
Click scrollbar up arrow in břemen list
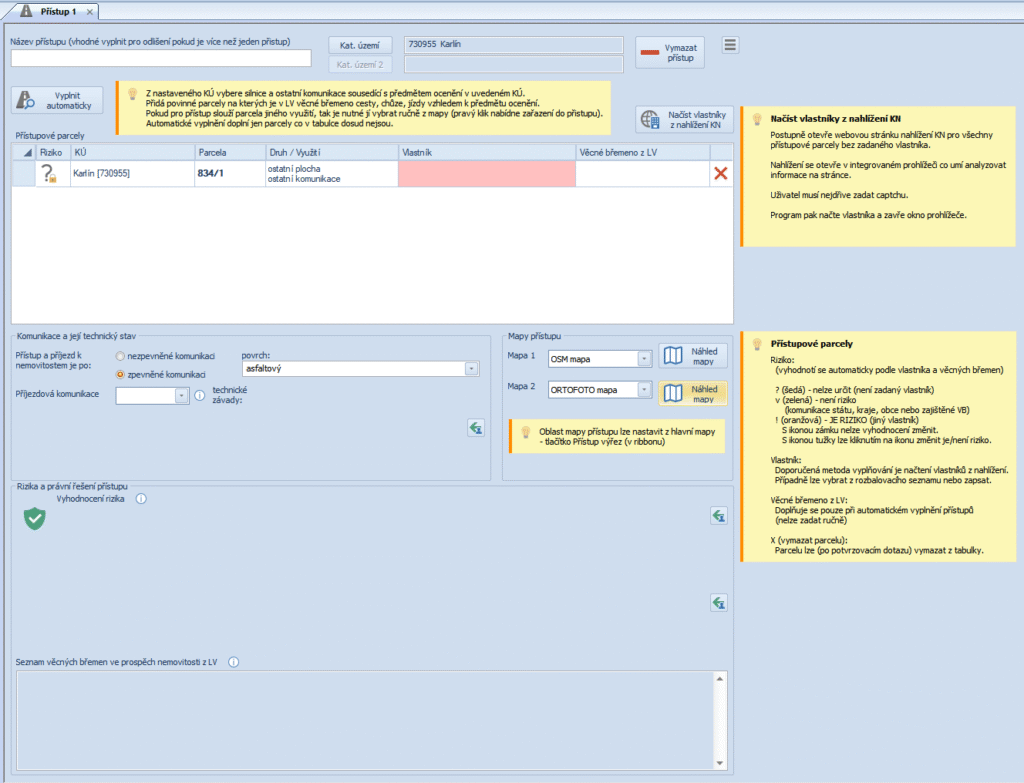tap(720, 679)
